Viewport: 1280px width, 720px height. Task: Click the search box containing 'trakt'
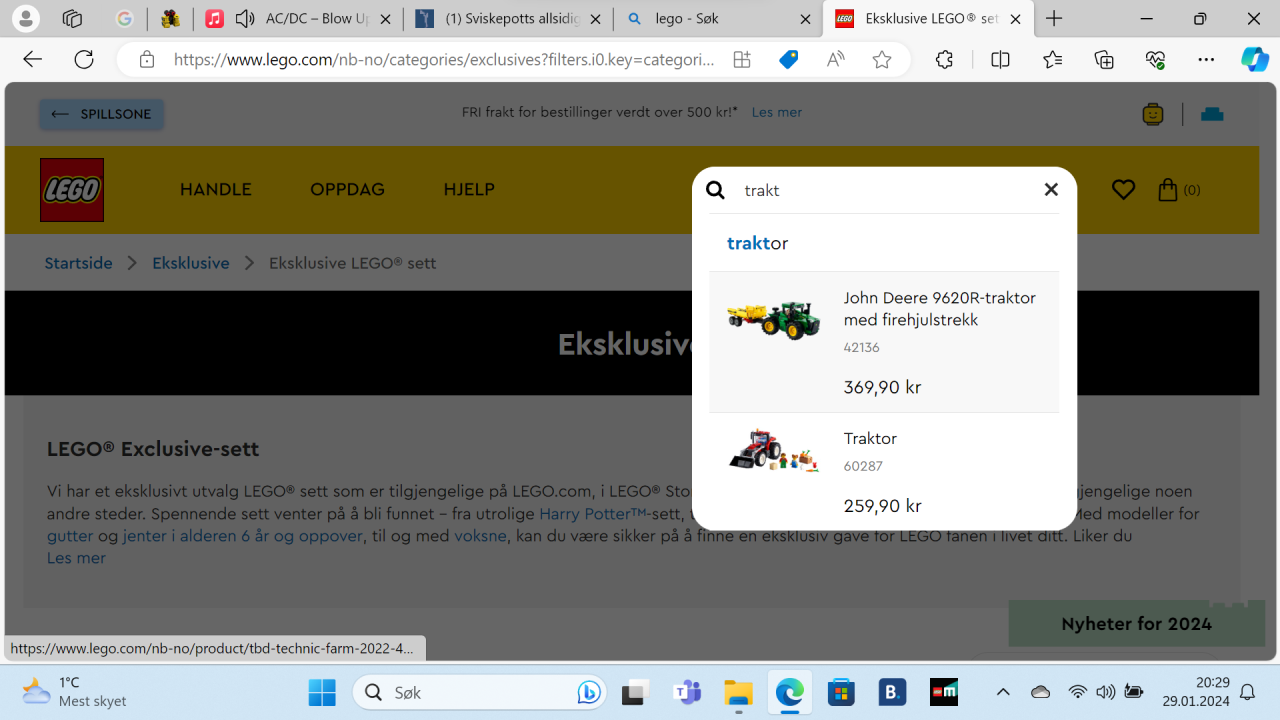point(885,190)
